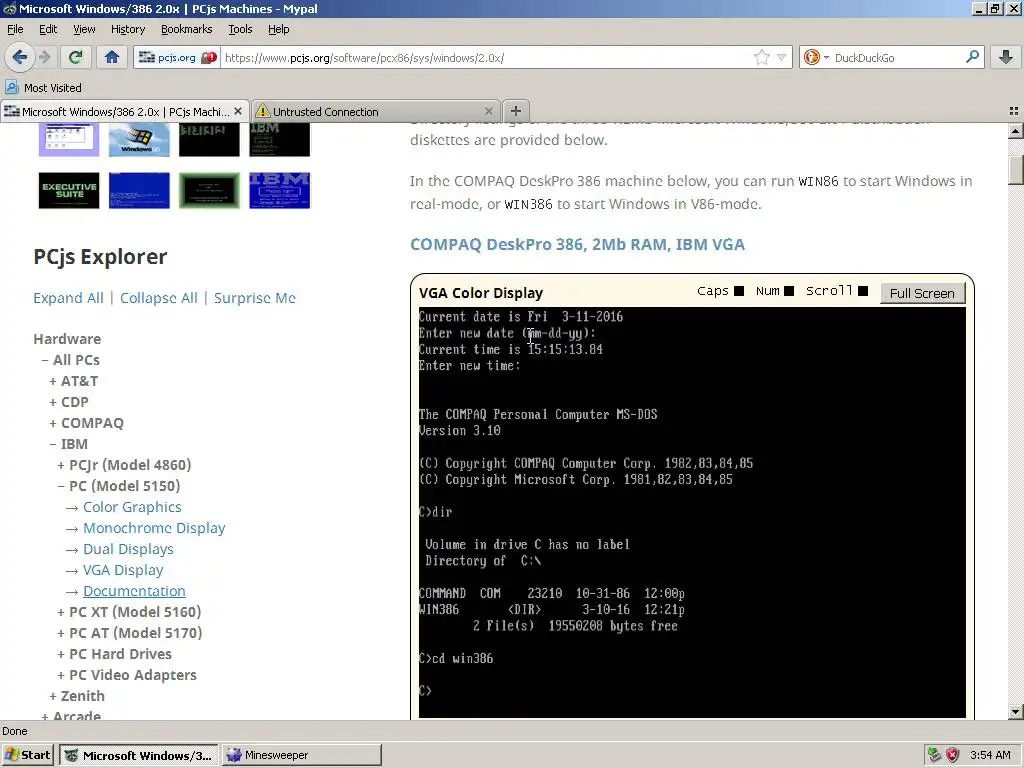This screenshot has height=768, width=1024.
Task: Click the Windows Start button
Action: click(x=27, y=755)
